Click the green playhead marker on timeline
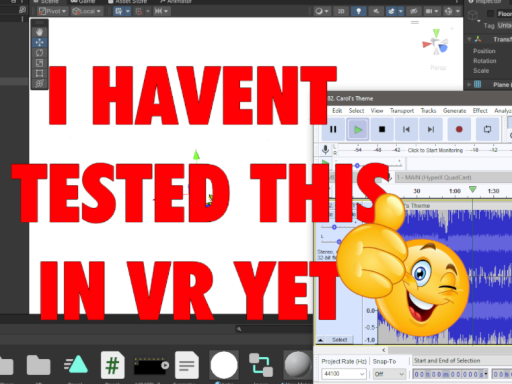The image size is (512, 384). [472, 190]
